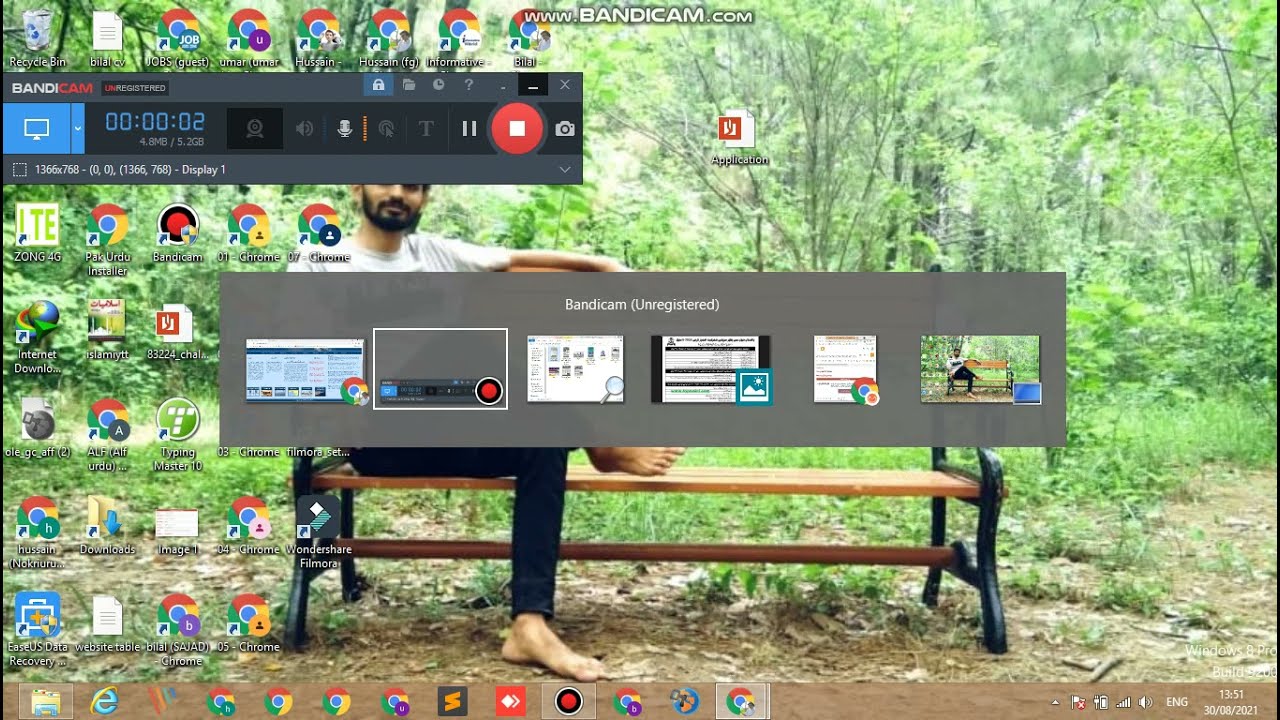The image size is (1280, 720).
Task: Toggle the text overlay T icon
Action: click(x=426, y=128)
